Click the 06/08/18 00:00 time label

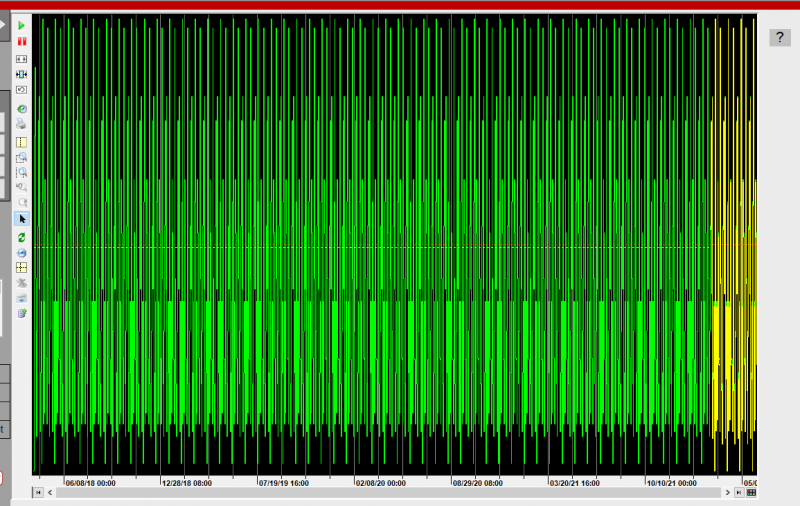click(x=90, y=483)
